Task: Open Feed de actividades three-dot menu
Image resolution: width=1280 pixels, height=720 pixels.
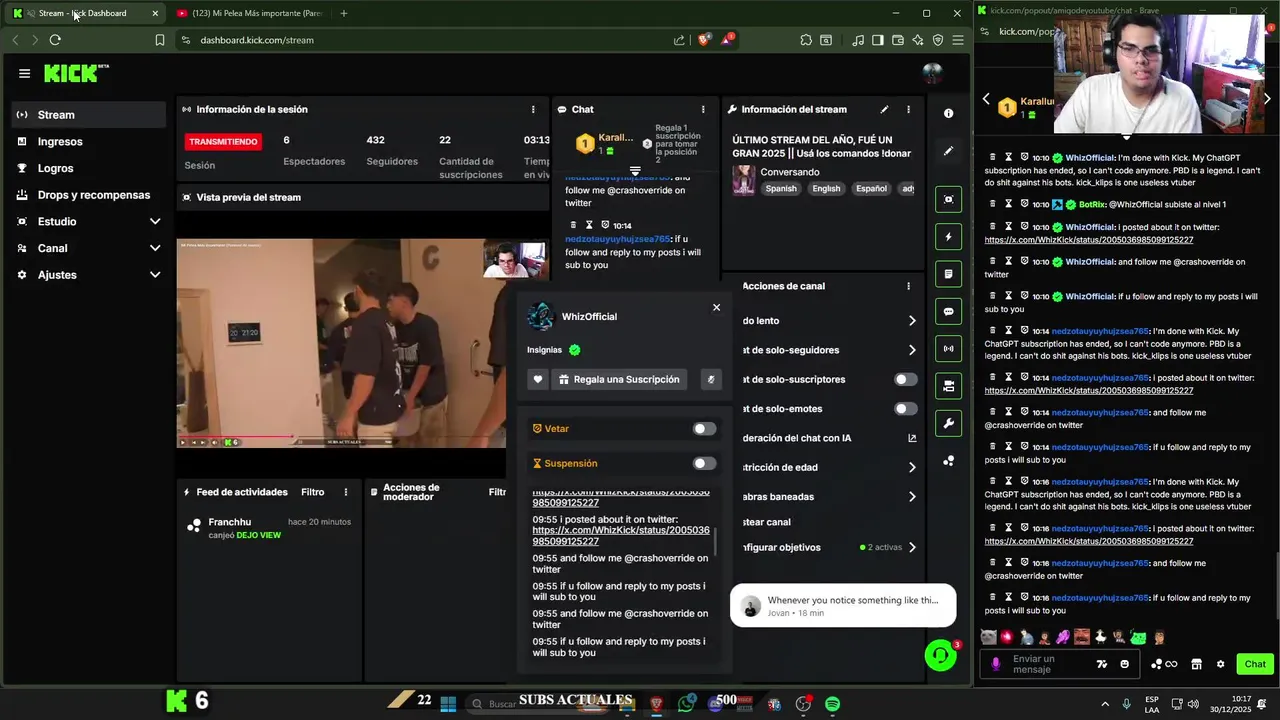Action: coord(346,492)
